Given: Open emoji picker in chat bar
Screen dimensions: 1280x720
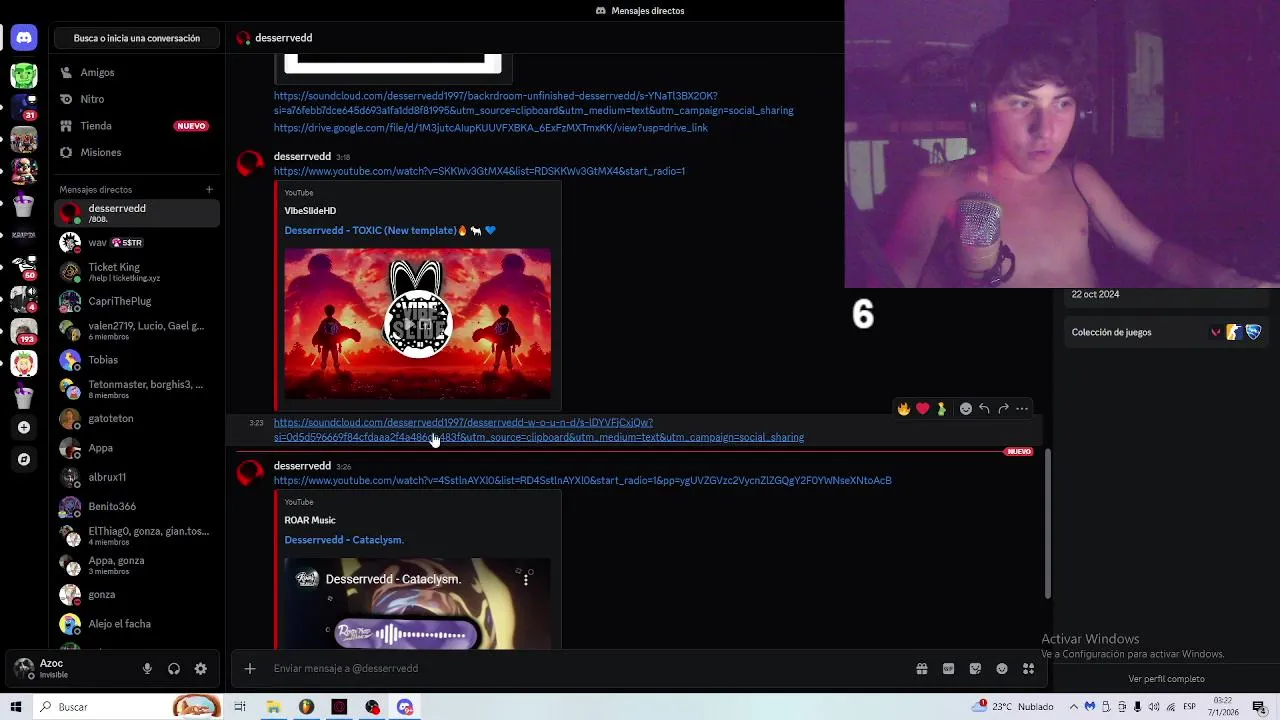Looking at the screenshot, I should click(1002, 669).
